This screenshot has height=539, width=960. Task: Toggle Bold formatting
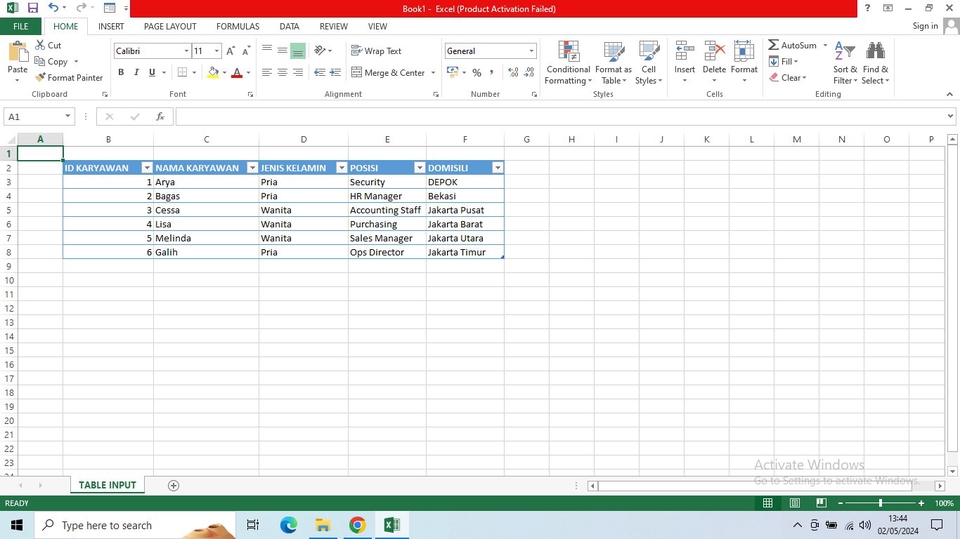pos(121,72)
